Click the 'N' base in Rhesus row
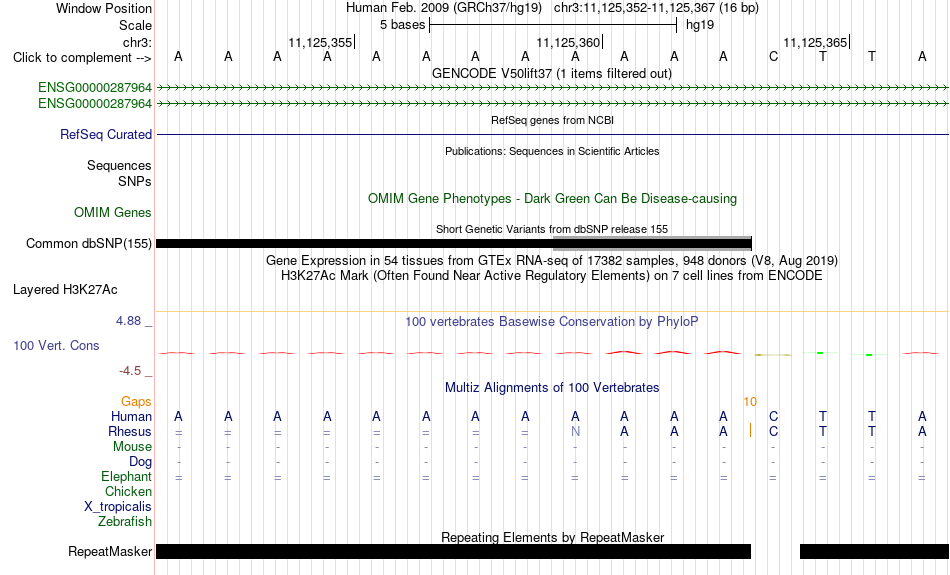 575,431
